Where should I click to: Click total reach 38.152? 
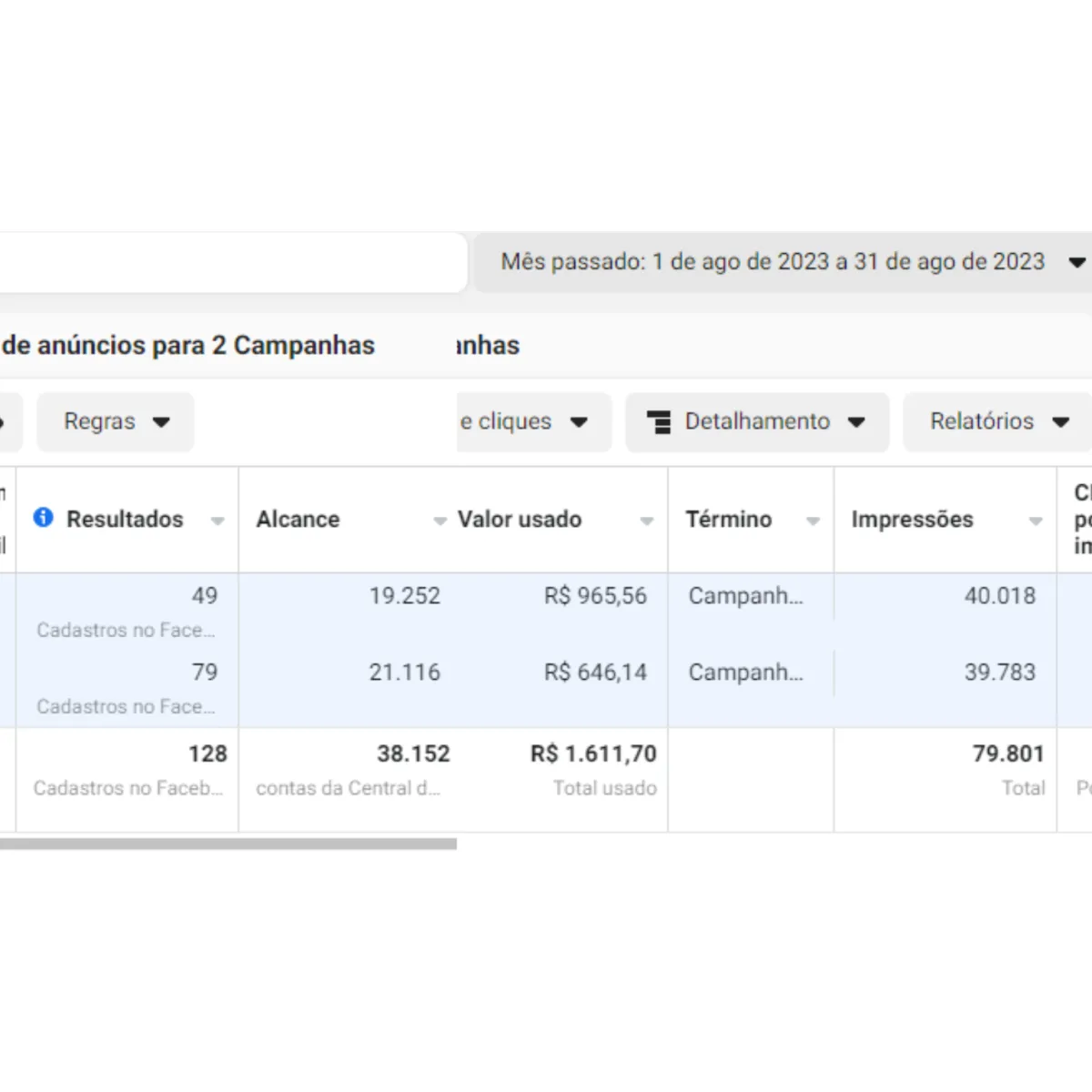(413, 754)
